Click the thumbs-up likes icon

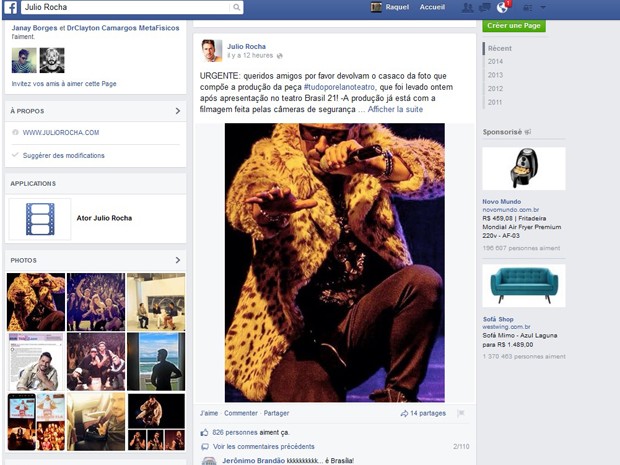point(205,432)
